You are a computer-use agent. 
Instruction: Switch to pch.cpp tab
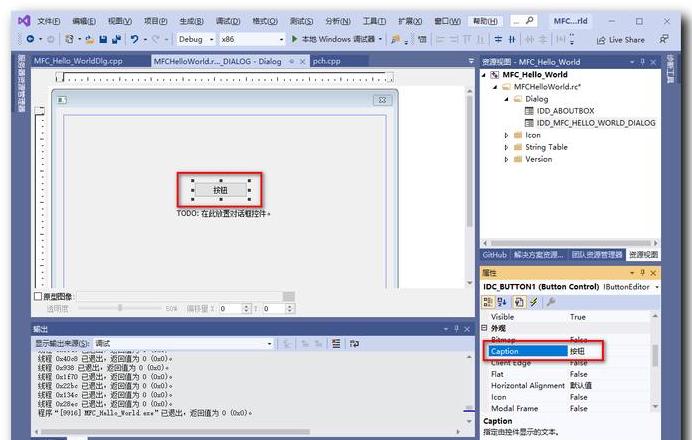pyautogui.click(x=327, y=61)
